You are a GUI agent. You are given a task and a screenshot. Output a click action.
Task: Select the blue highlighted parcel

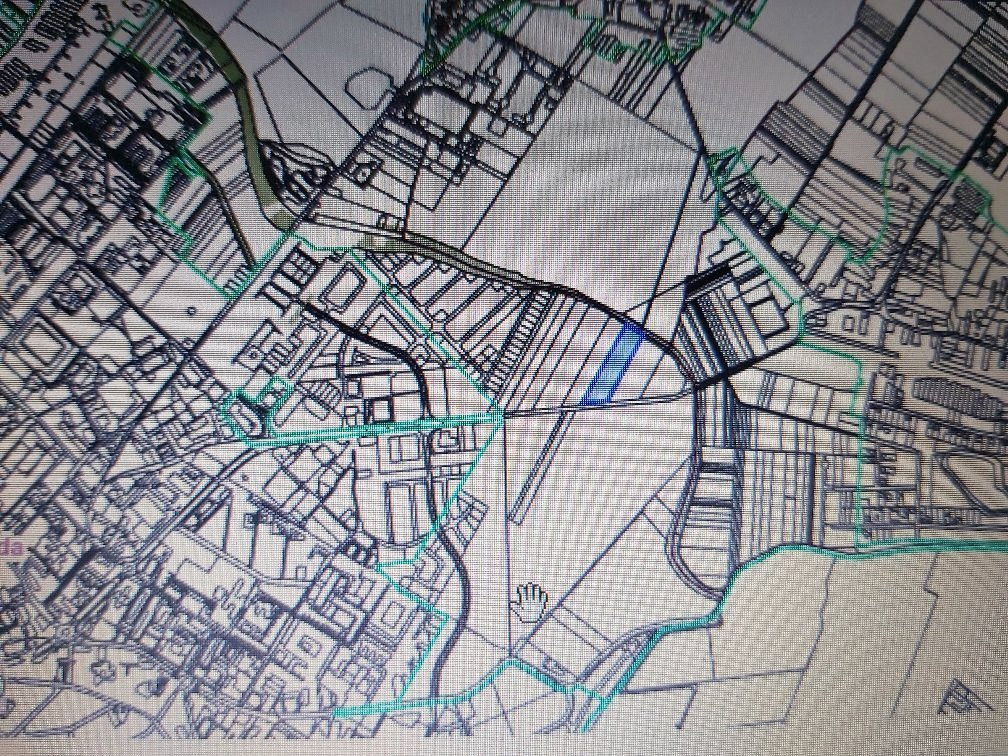[x=612, y=366]
